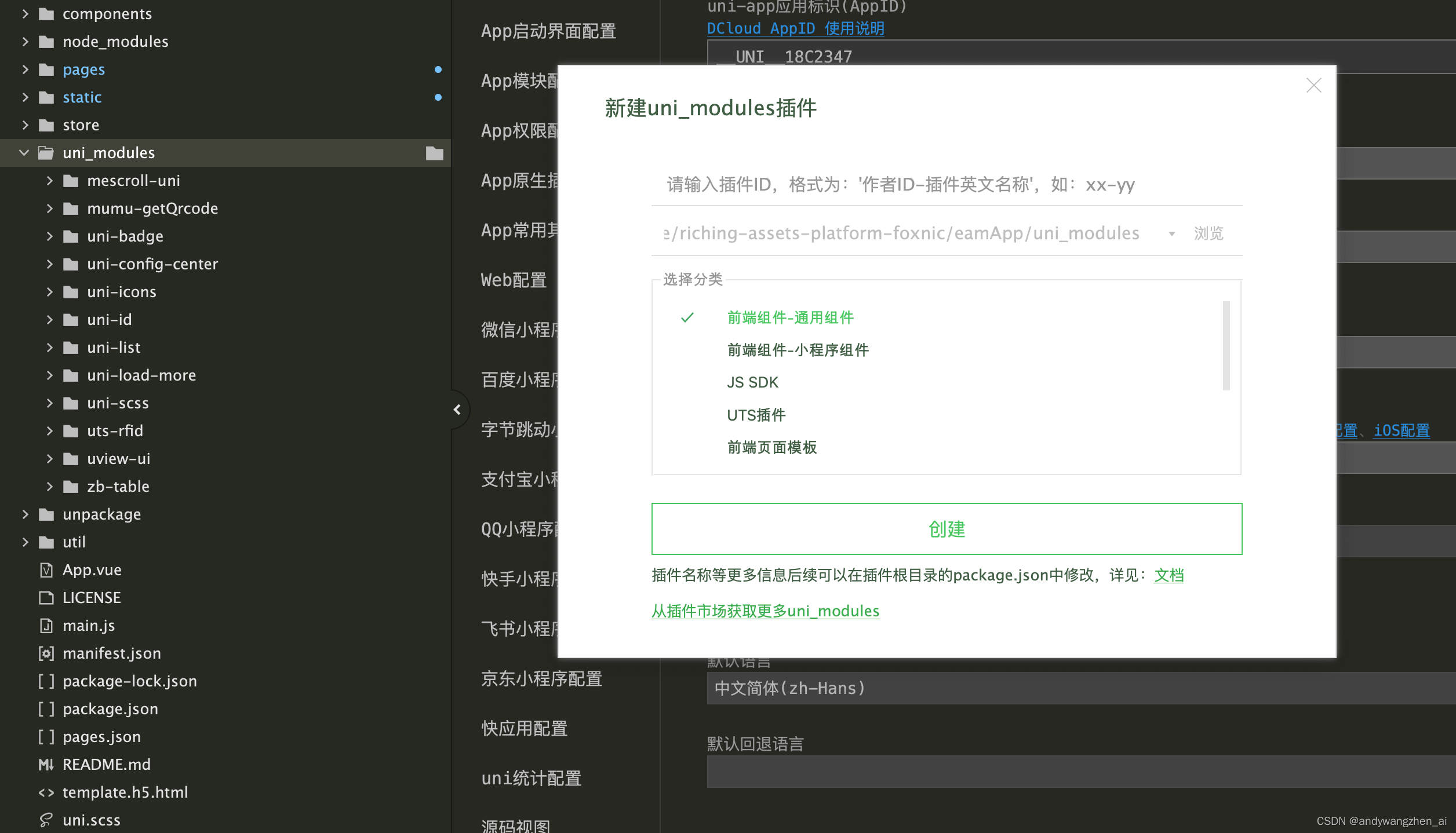Image resolution: width=1456 pixels, height=833 pixels.
Task: Open the DCloud AppID 使用说明 link
Action: point(795,28)
